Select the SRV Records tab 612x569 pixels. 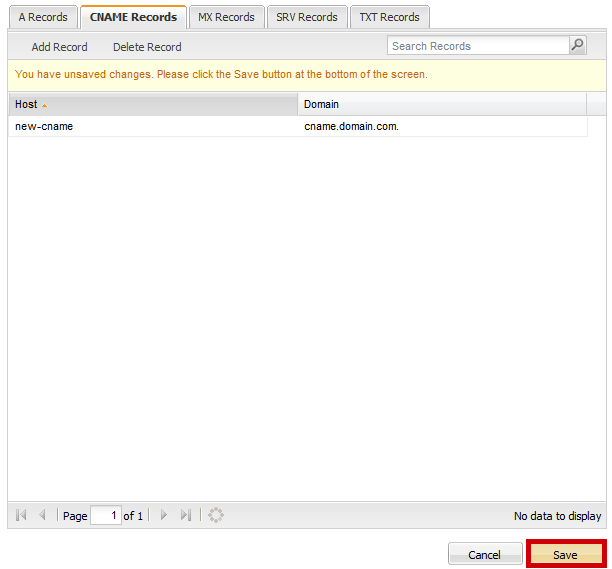[x=307, y=17]
